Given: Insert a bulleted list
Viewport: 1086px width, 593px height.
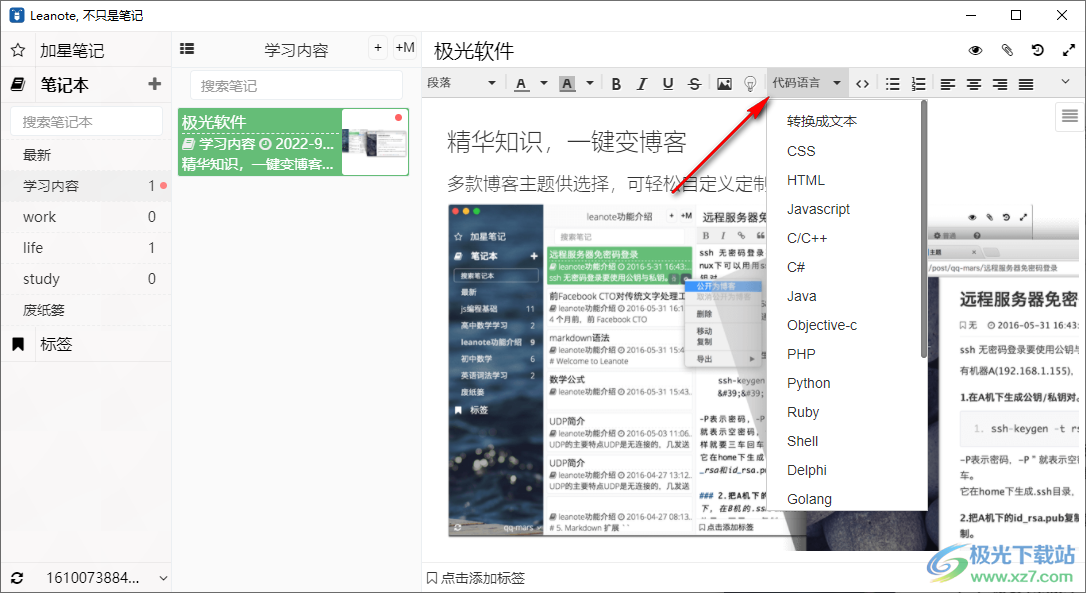Looking at the screenshot, I should pyautogui.click(x=893, y=84).
